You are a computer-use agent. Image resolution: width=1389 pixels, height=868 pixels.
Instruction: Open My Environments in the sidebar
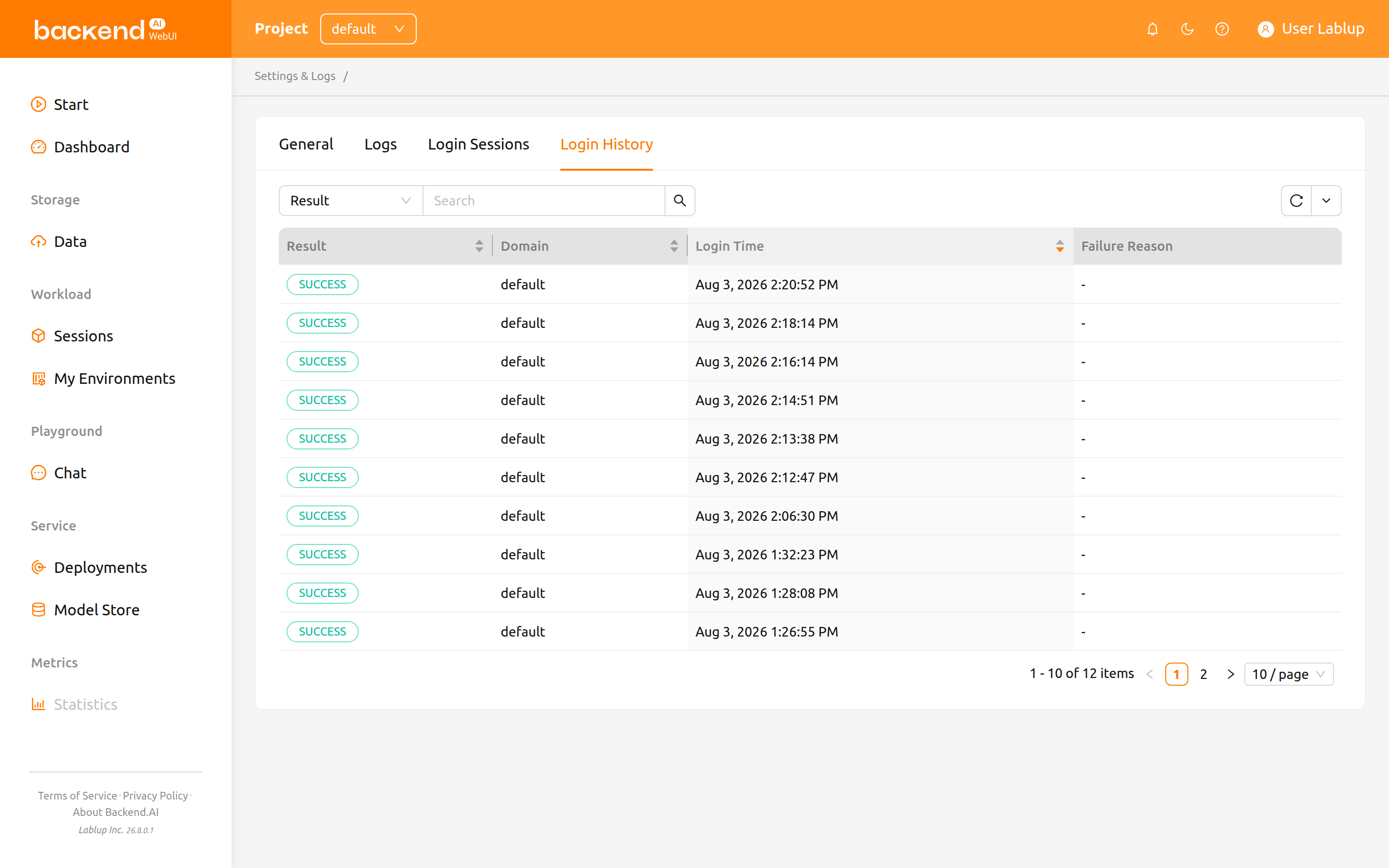click(x=115, y=379)
